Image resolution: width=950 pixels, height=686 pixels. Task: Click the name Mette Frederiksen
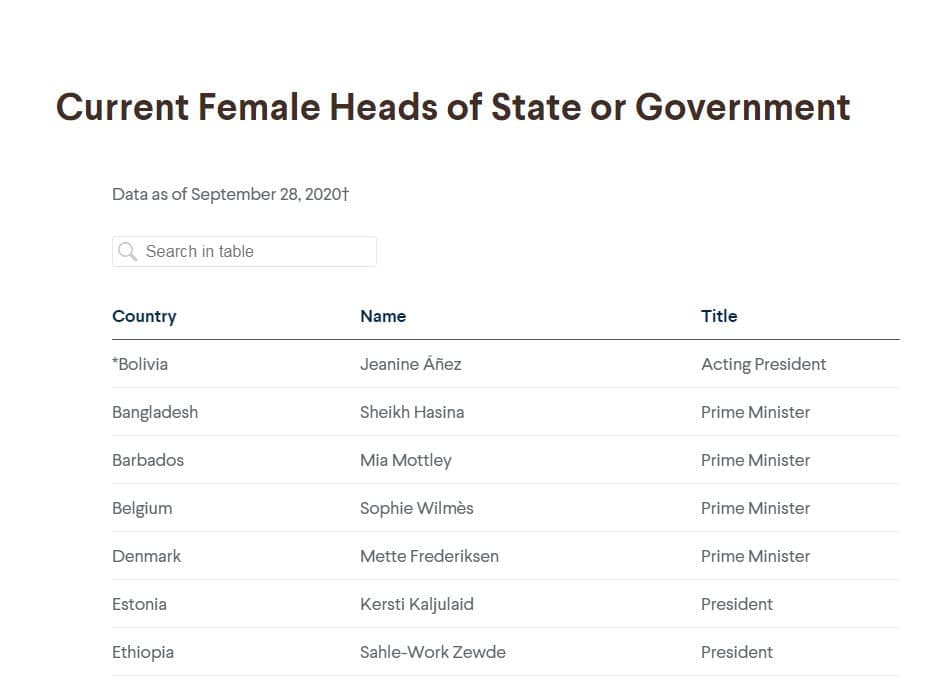429,556
